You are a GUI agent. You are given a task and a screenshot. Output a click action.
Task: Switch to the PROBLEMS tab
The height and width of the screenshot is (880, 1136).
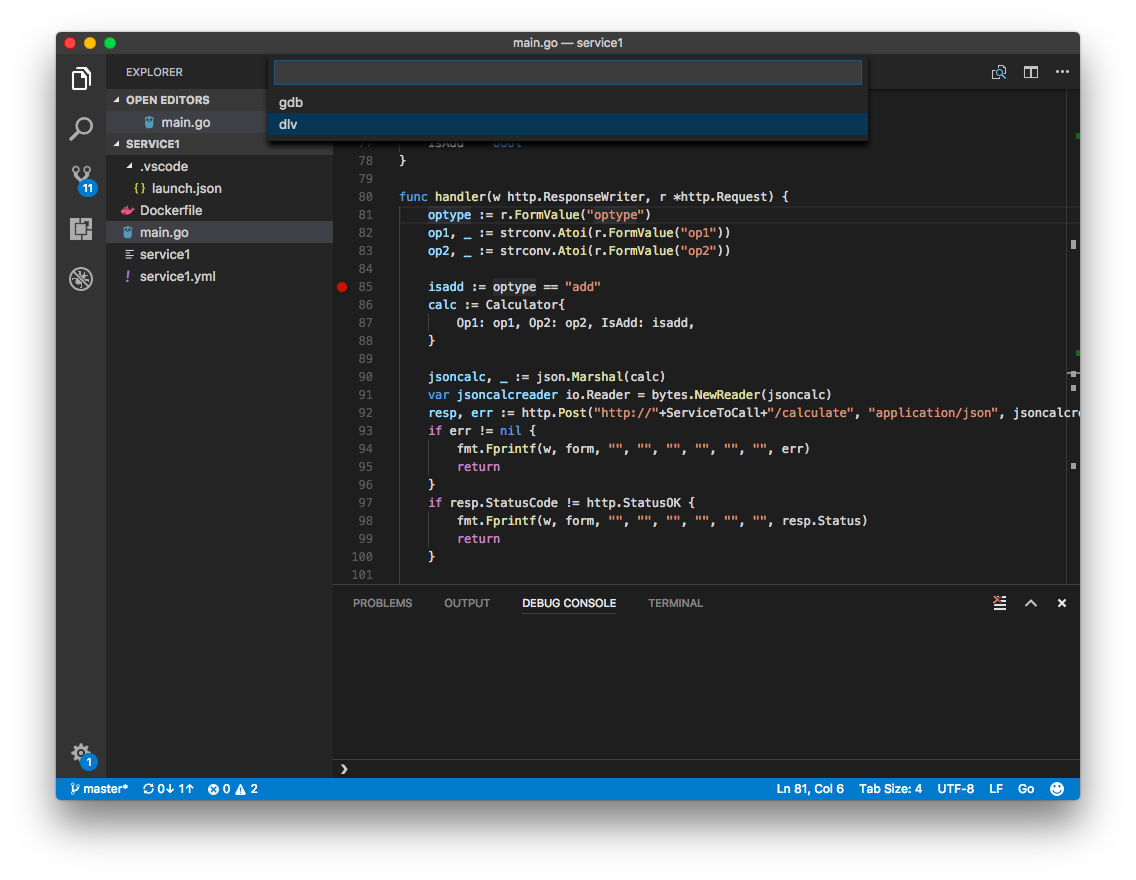pos(383,603)
